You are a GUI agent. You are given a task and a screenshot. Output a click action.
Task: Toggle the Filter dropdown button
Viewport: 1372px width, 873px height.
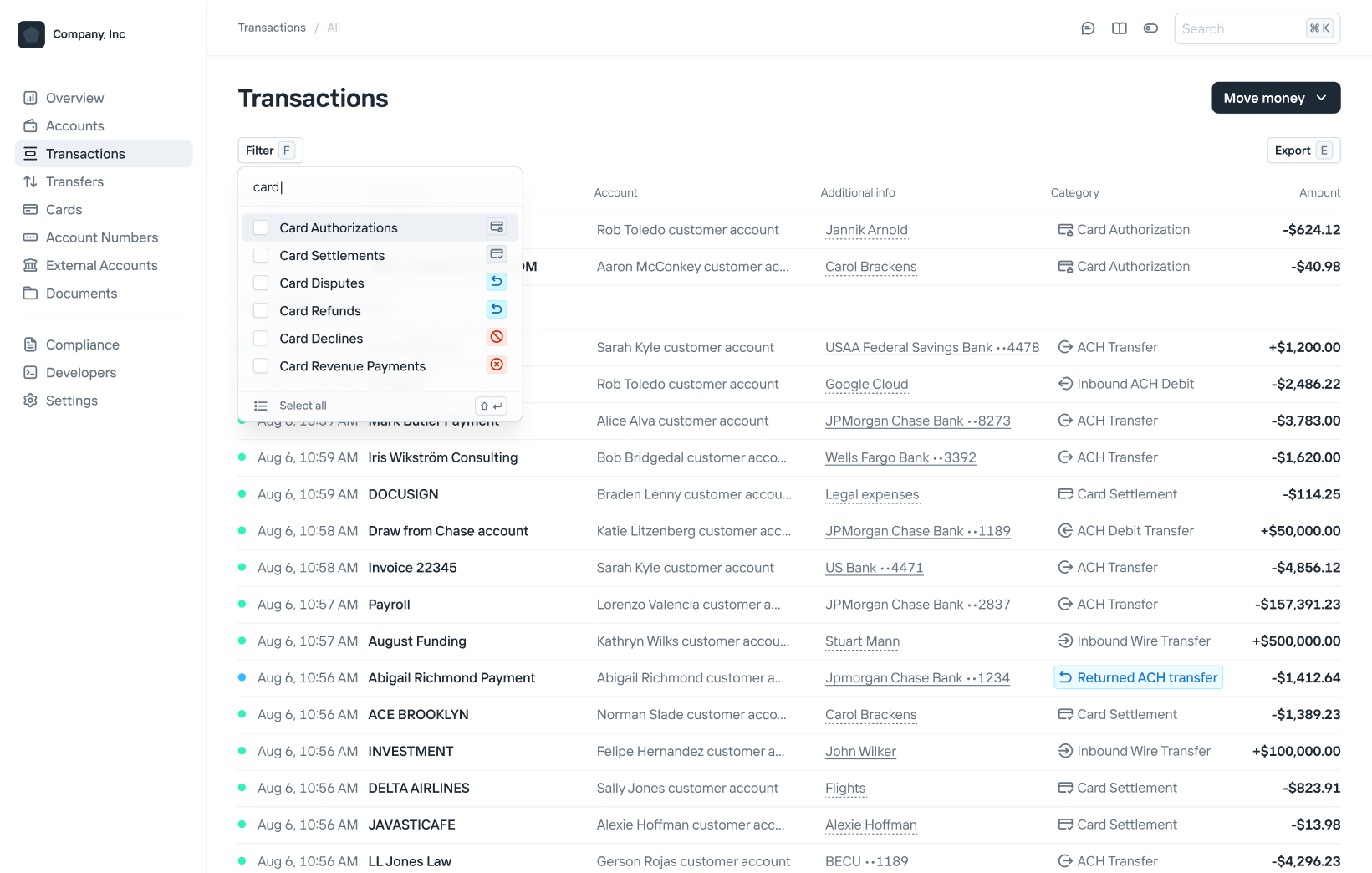270,151
